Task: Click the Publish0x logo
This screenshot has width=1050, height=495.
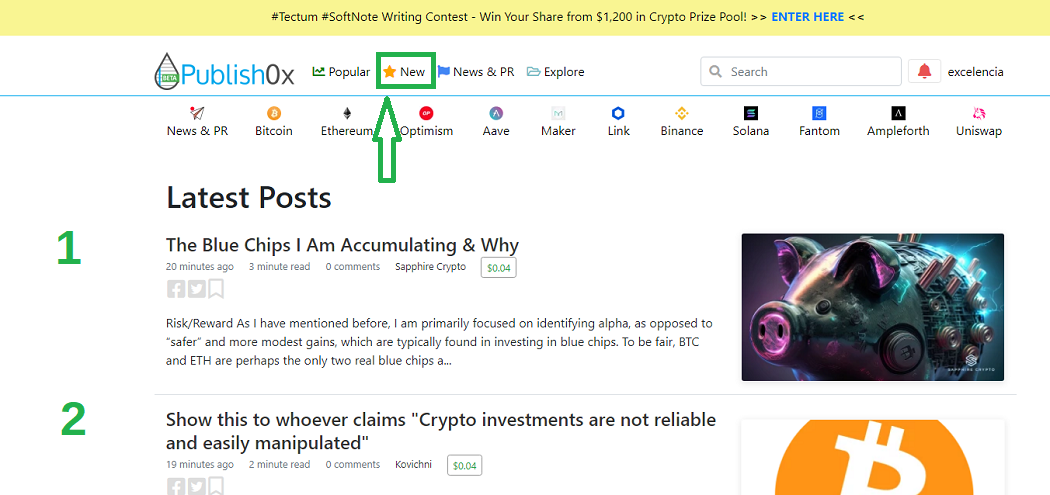Action: coord(224,72)
